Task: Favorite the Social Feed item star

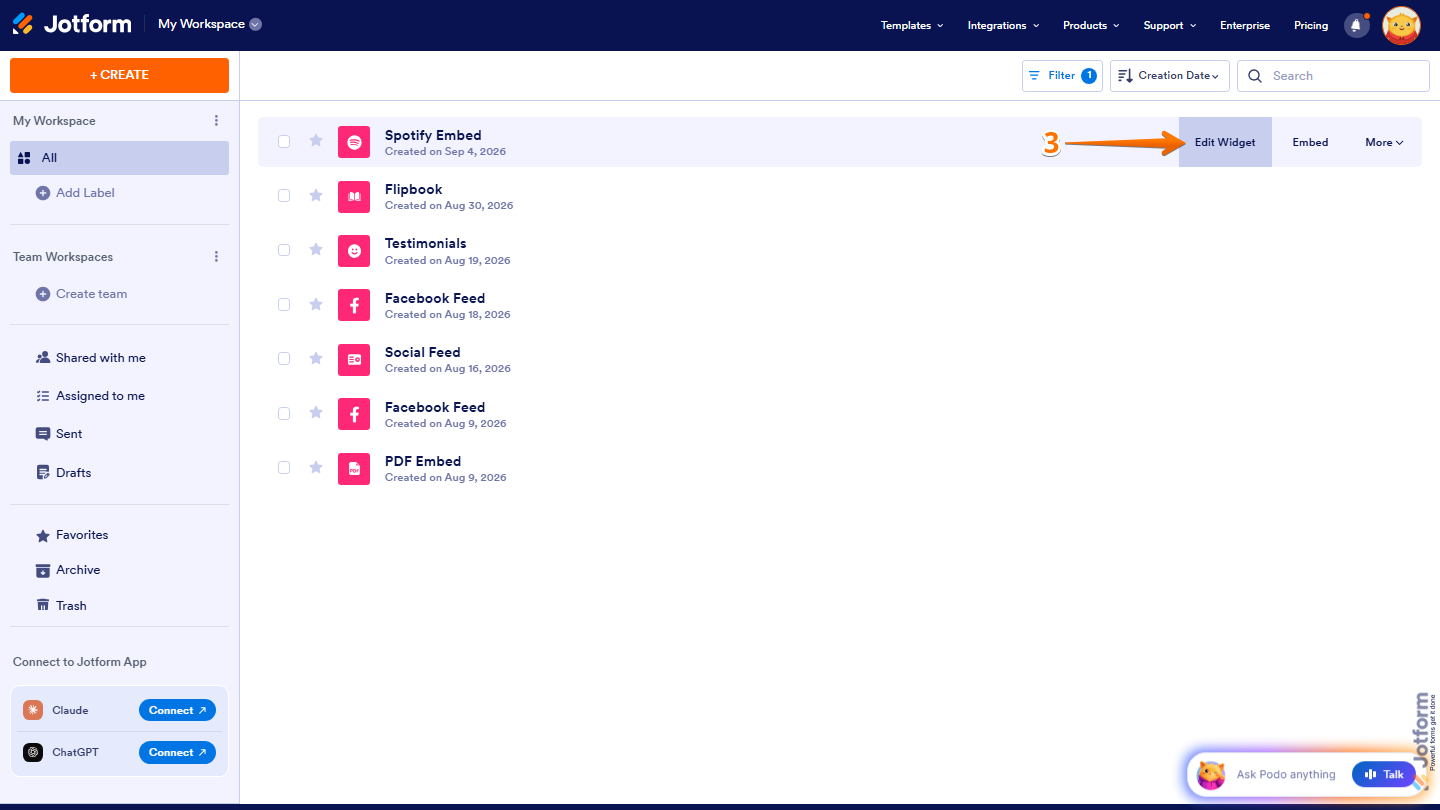Action: click(316, 358)
